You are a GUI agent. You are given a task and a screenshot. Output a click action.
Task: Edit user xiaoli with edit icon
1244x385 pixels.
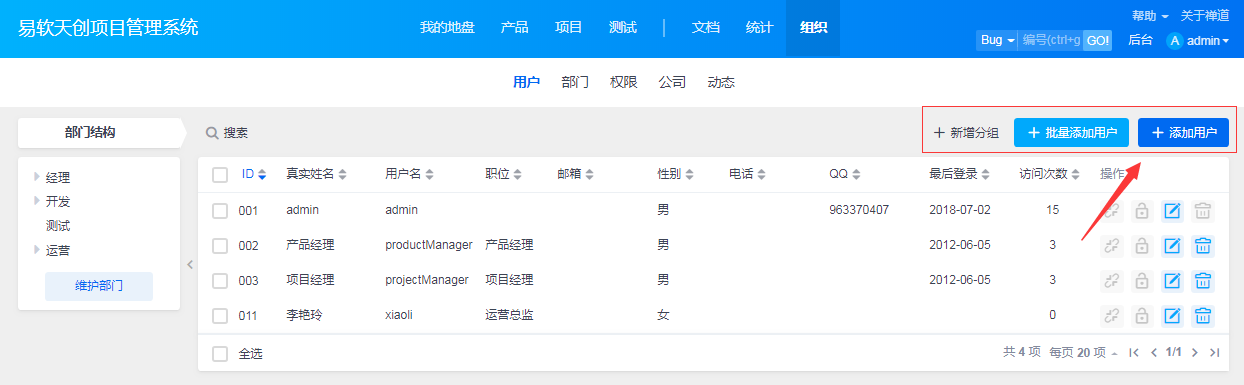[1173, 316]
